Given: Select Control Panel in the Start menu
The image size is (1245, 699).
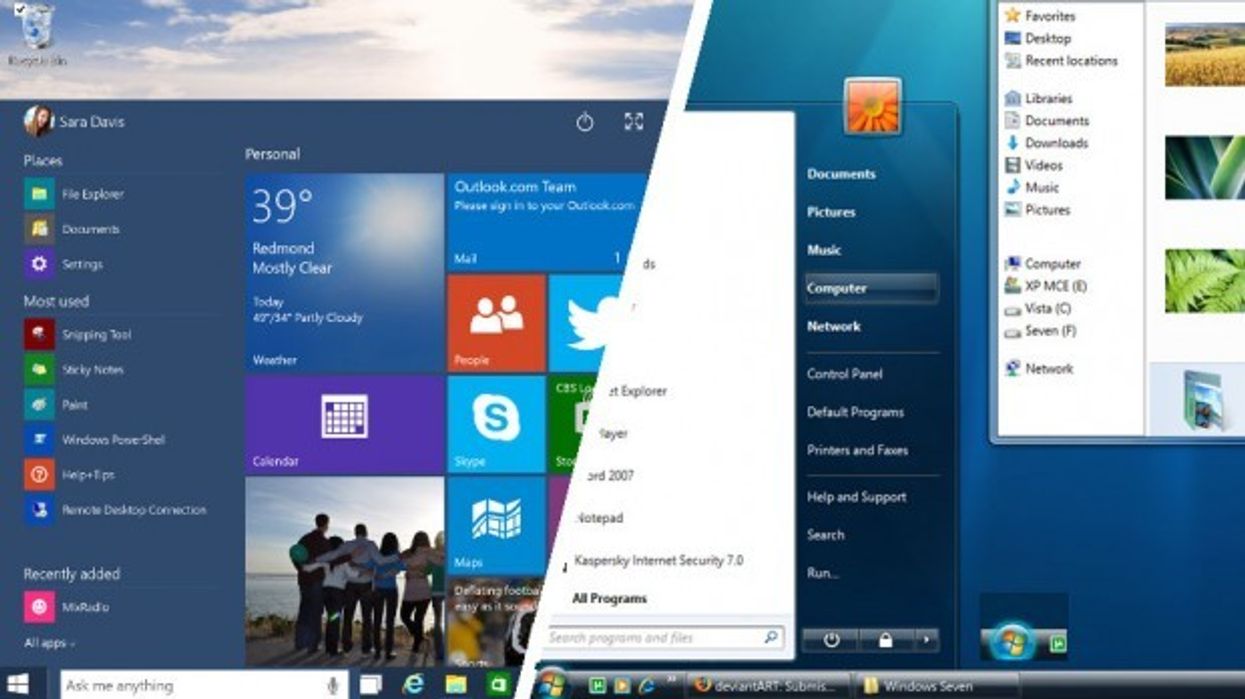Looking at the screenshot, I should click(x=844, y=374).
